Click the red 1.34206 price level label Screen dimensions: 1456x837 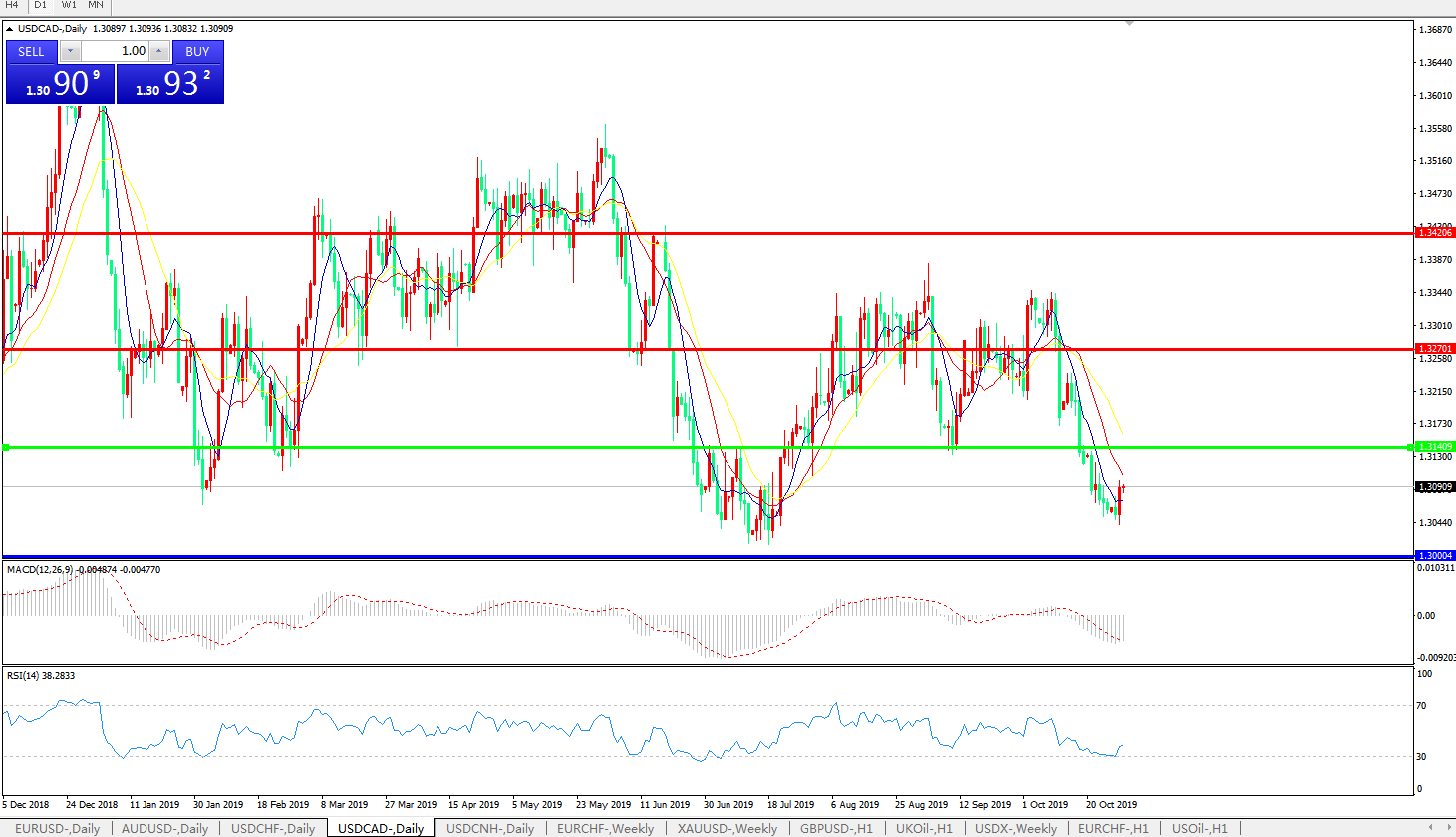1435,232
